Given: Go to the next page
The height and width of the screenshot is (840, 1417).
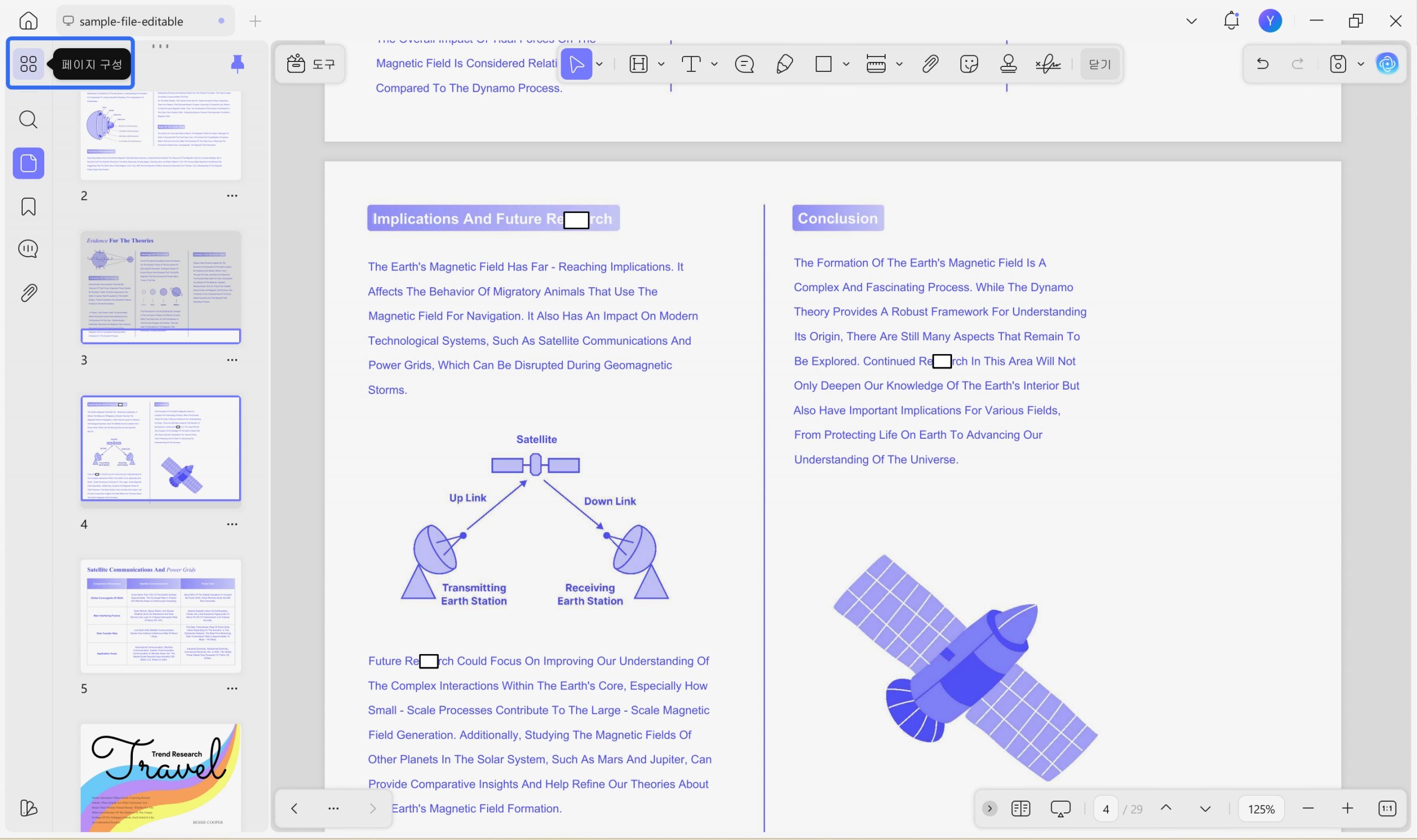Looking at the screenshot, I should point(1205,808).
